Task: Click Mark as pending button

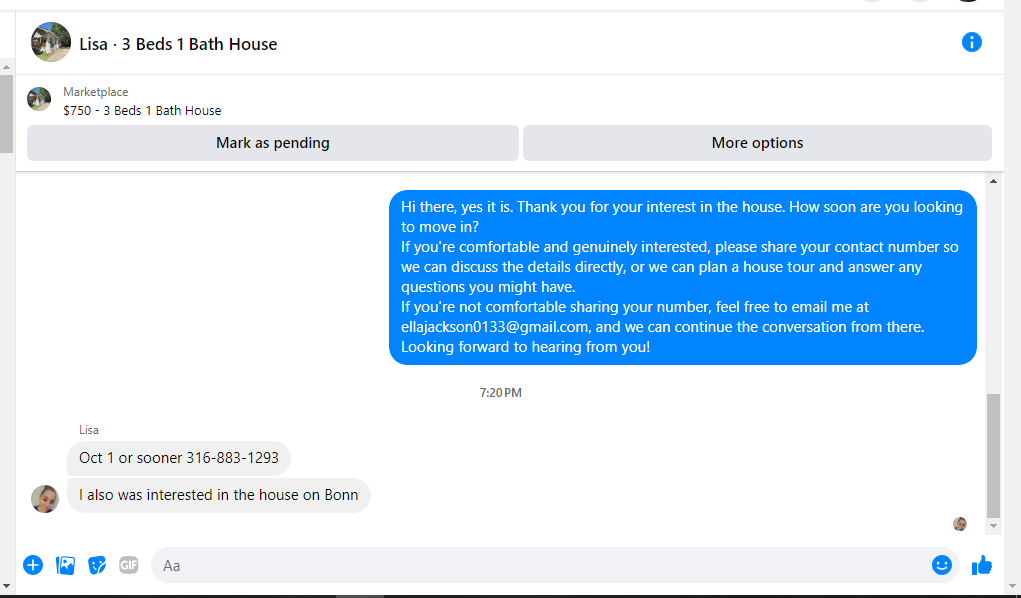Action: tap(273, 143)
